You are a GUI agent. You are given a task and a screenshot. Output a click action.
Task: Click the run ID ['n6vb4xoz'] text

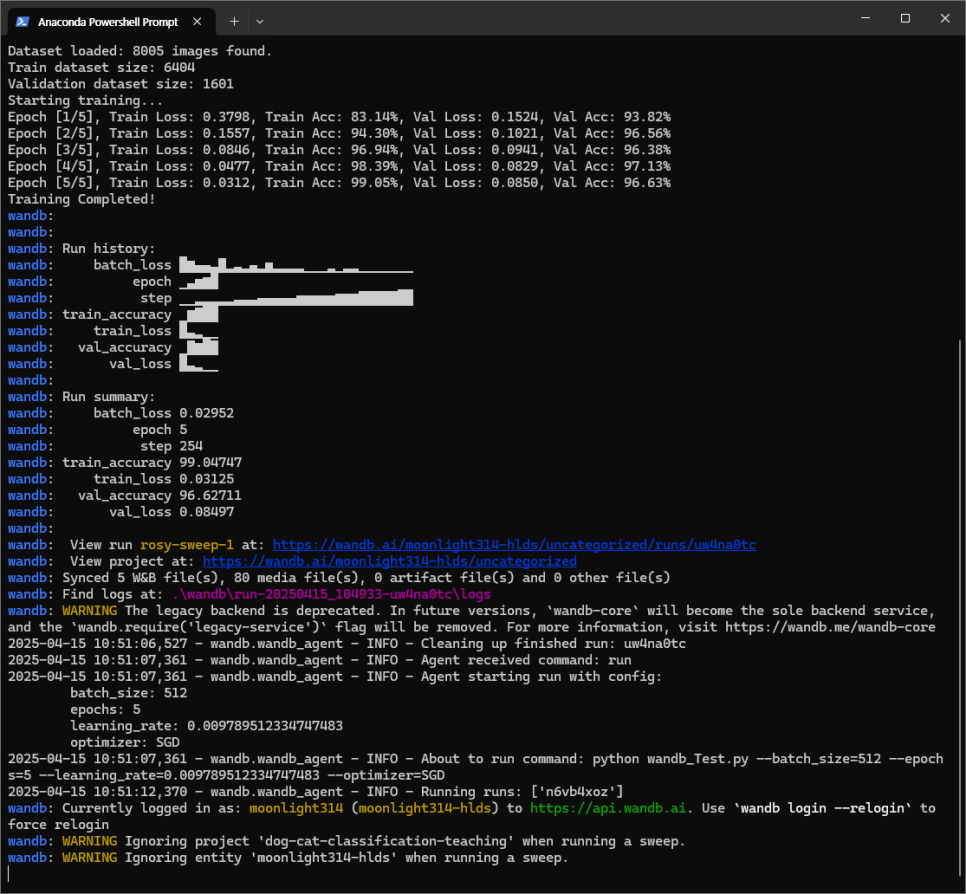click(577, 792)
